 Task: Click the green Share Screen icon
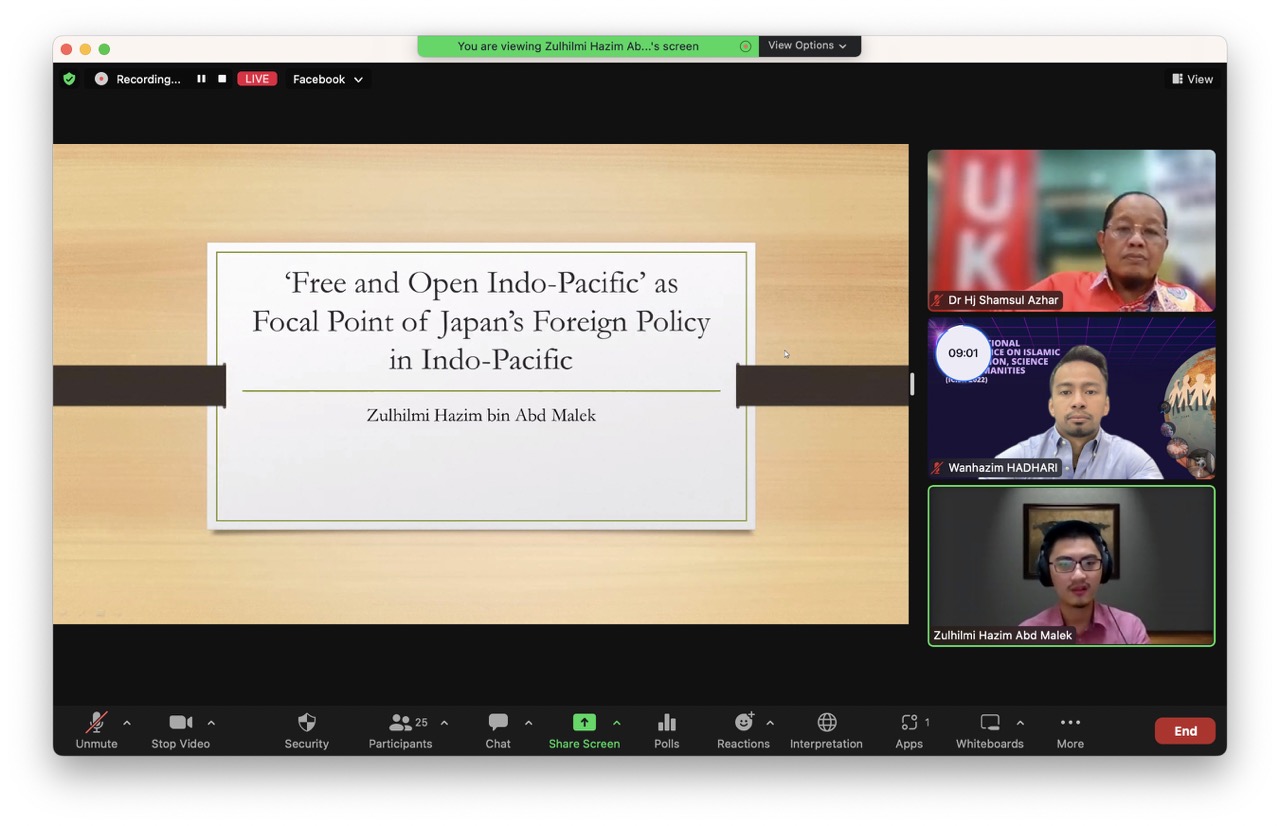(584, 723)
